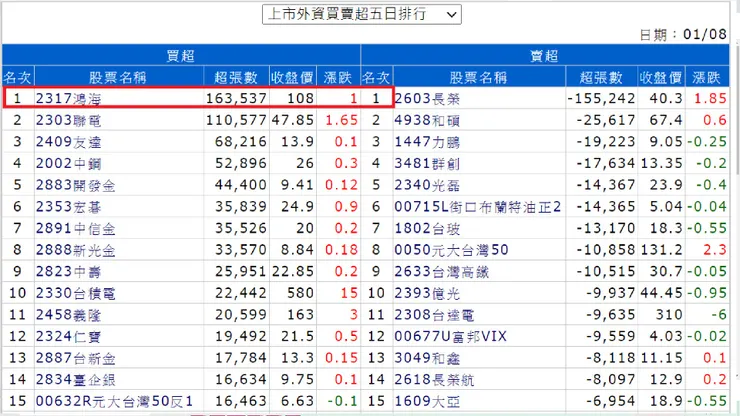Click 00715L街口布蘭特油正2 link
The image size is (740, 416).
[478, 207]
